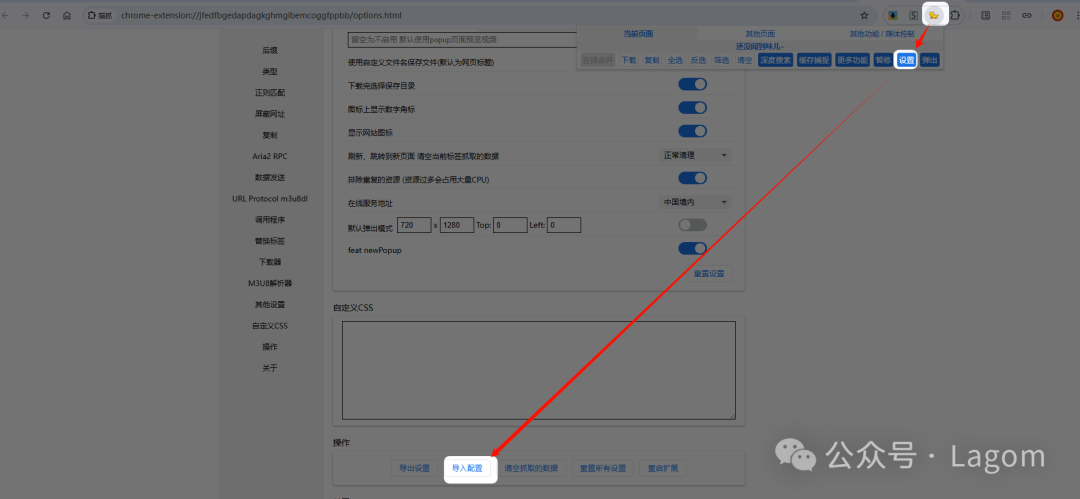Click the browser back arrow

coord(6,15)
